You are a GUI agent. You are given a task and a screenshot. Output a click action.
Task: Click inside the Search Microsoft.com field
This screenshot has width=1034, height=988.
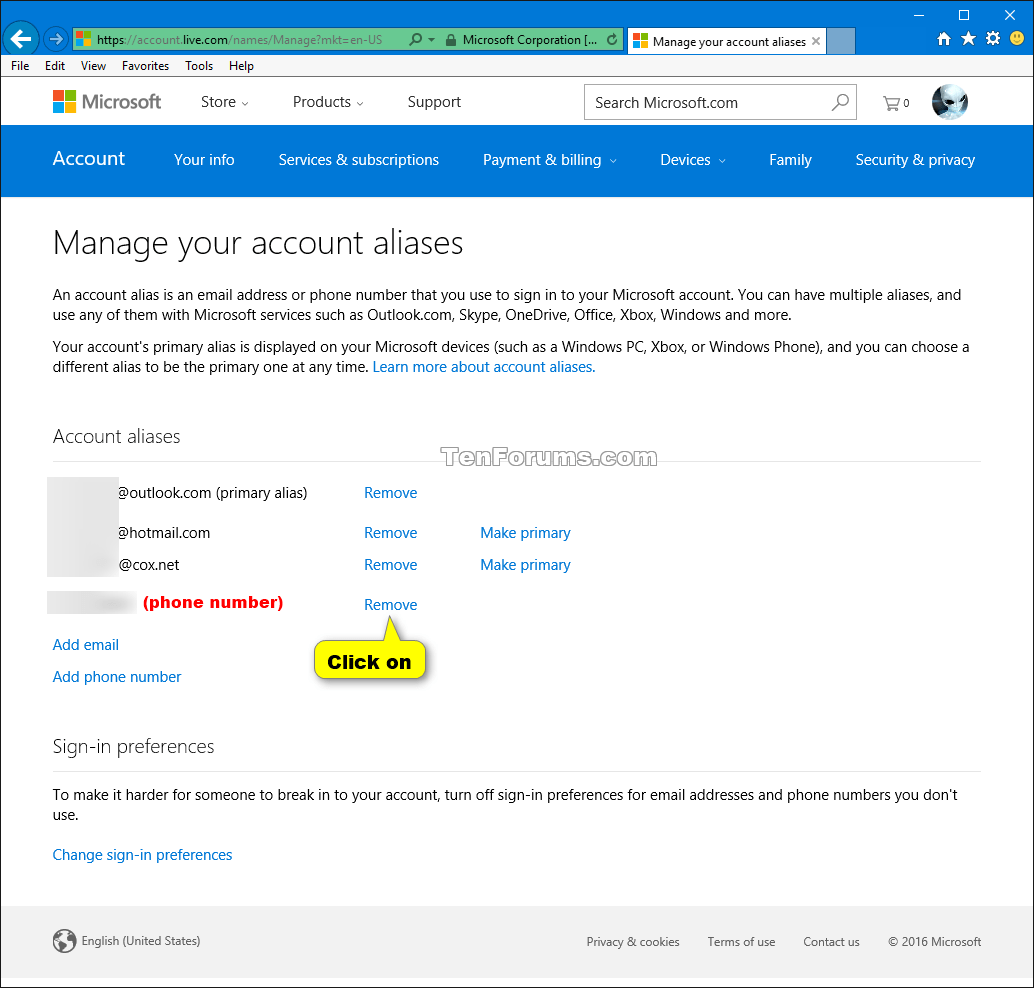(700, 101)
